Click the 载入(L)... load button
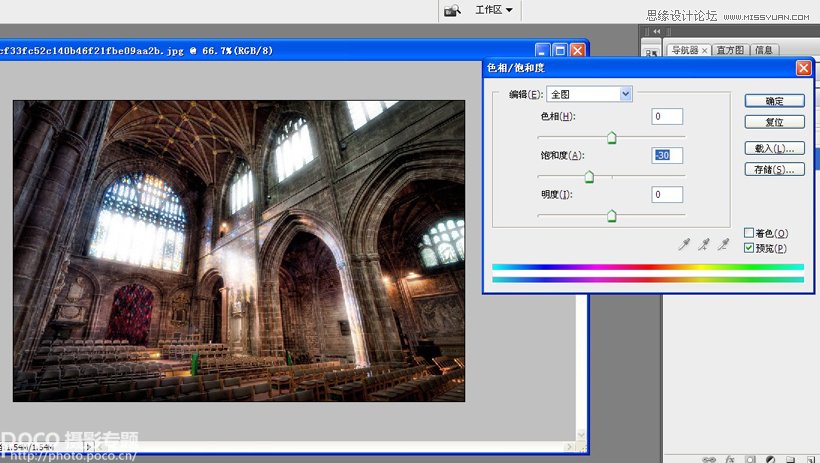 click(x=774, y=148)
